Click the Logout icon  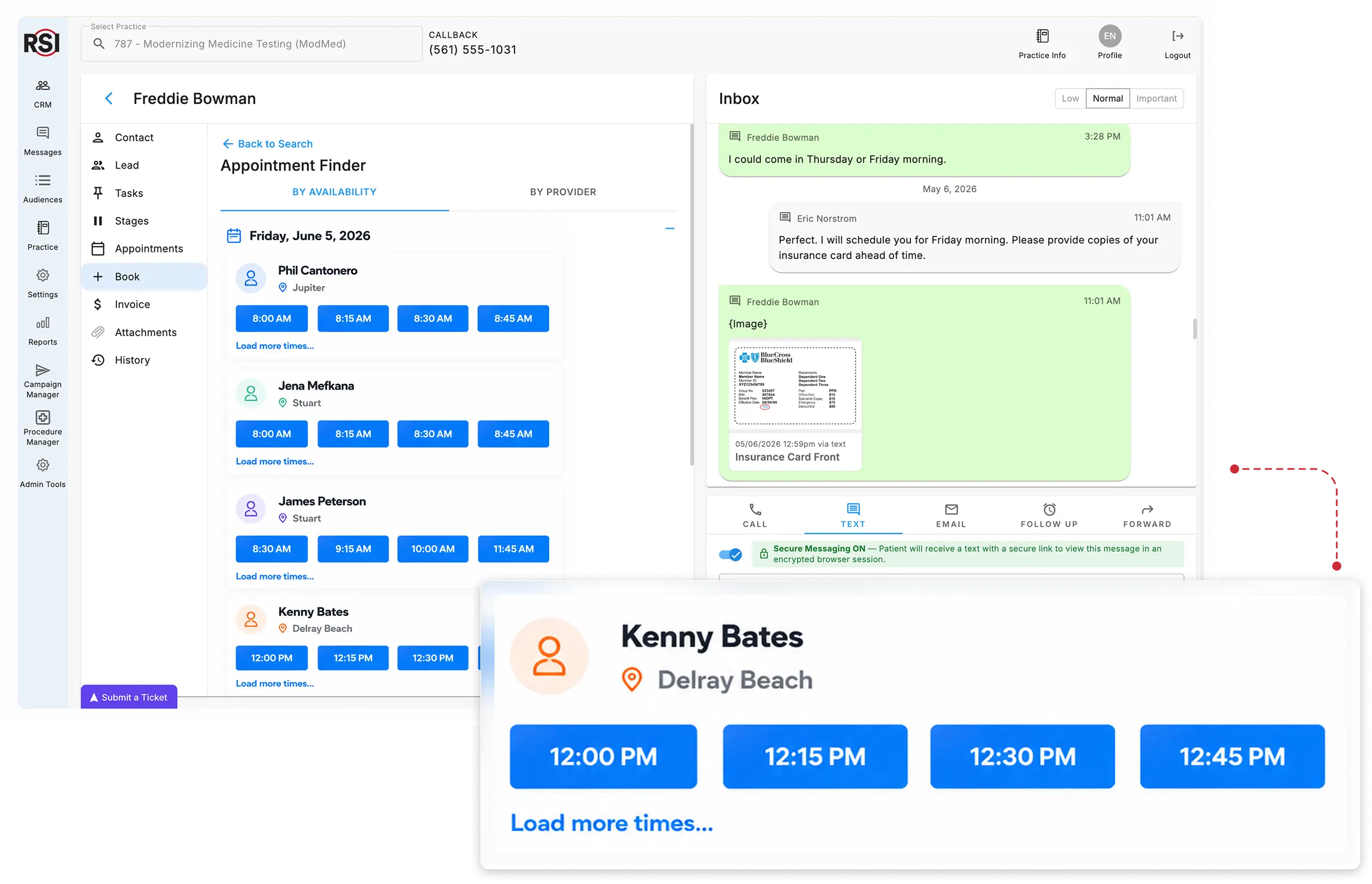pyautogui.click(x=1177, y=36)
